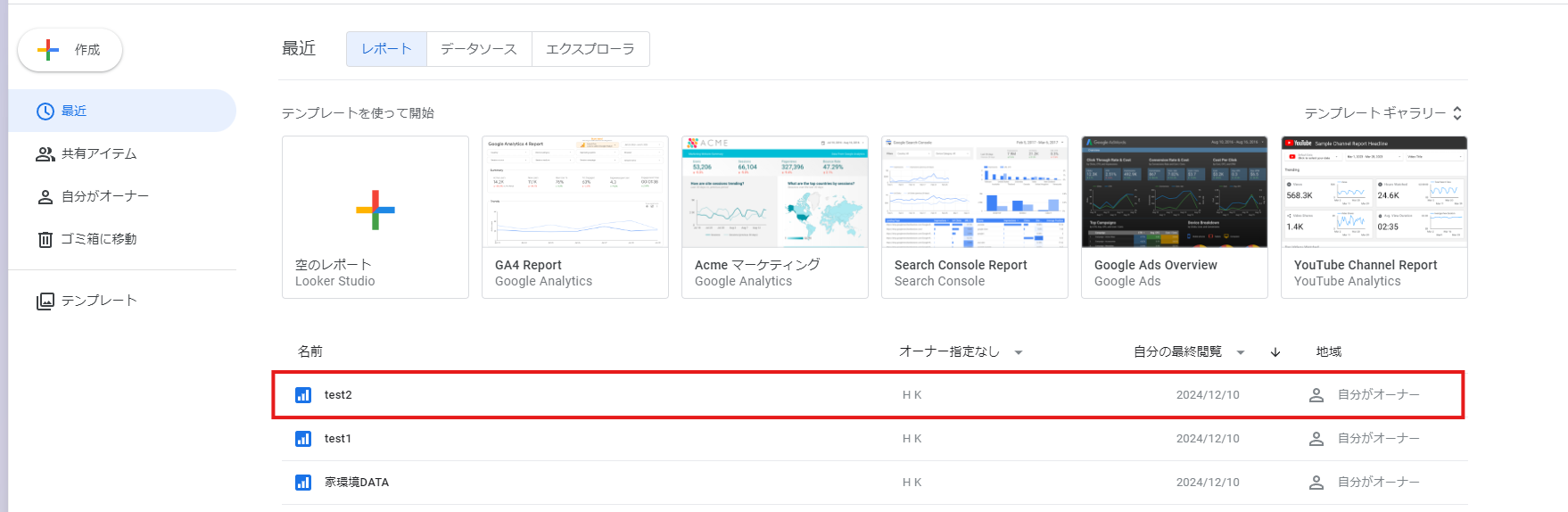Image resolution: width=1568 pixels, height=512 pixels.
Task: Click the Google Ads Overview title text
Action: point(1156,265)
